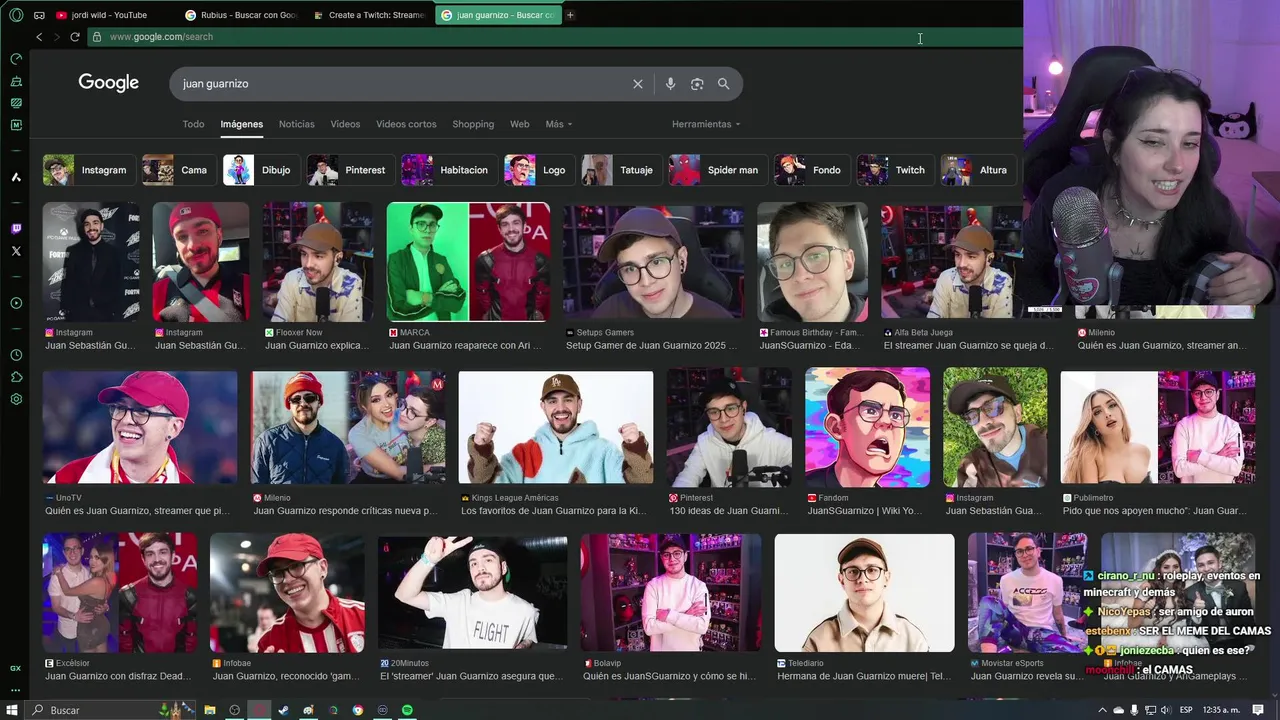Image resolution: width=1280 pixels, height=720 pixels.
Task: Reload the page
Action: (x=74, y=37)
